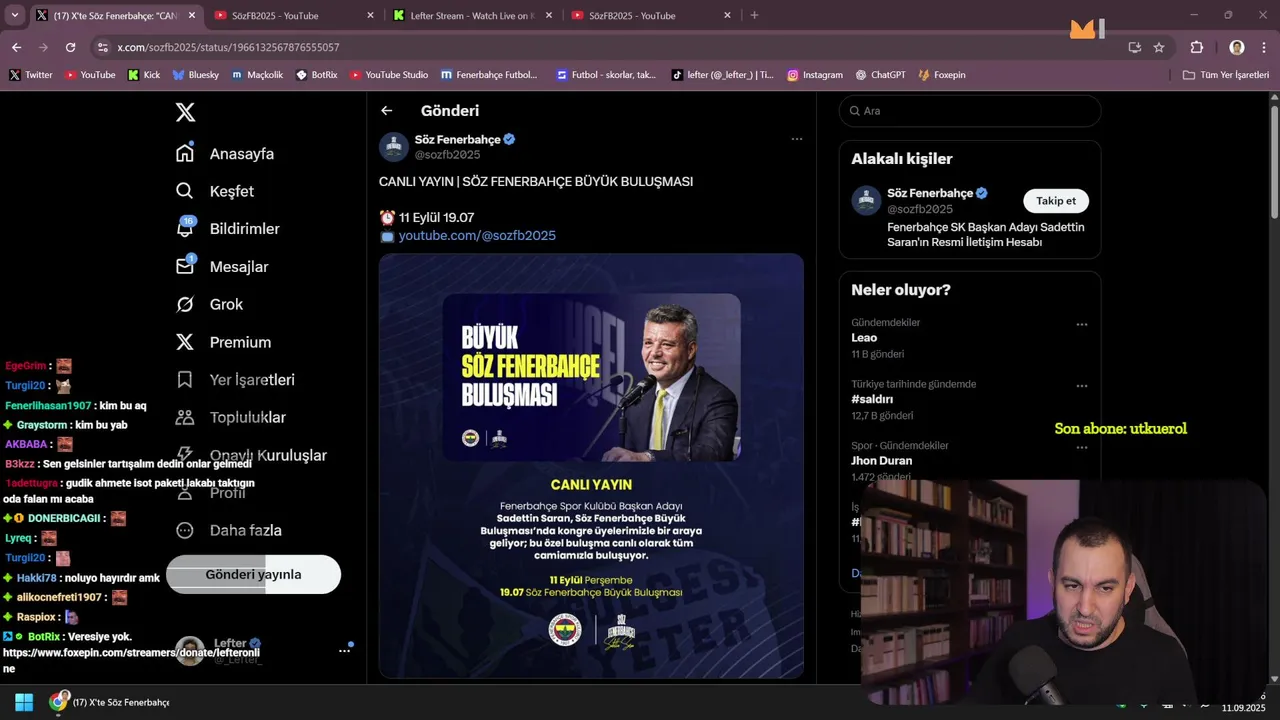Click Ara search field

coord(970,111)
